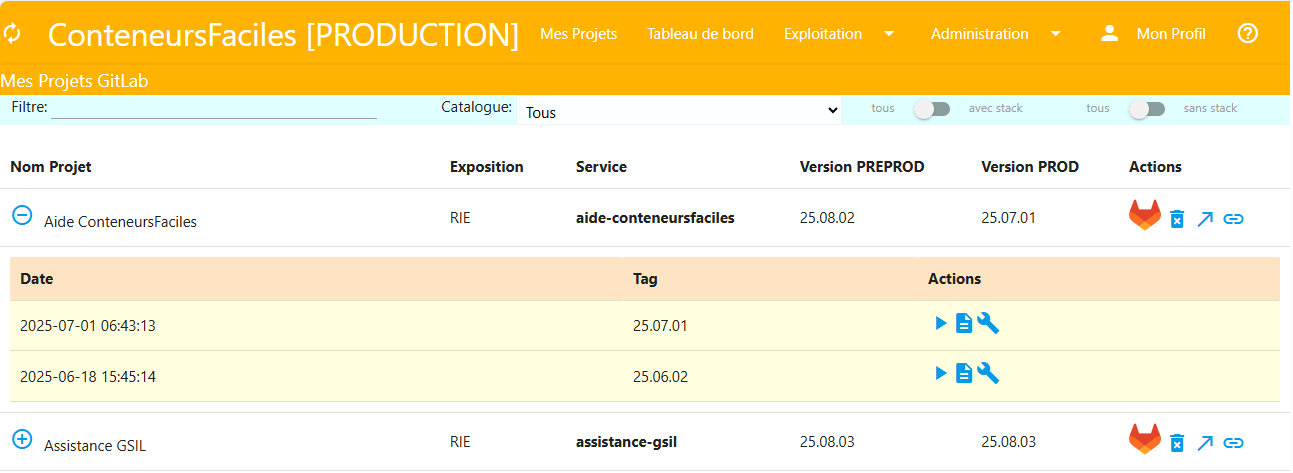Screen dimensions: 1293x473
Task: Toggle the 'avec stack' switch
Action: click(x=931, y=109)
